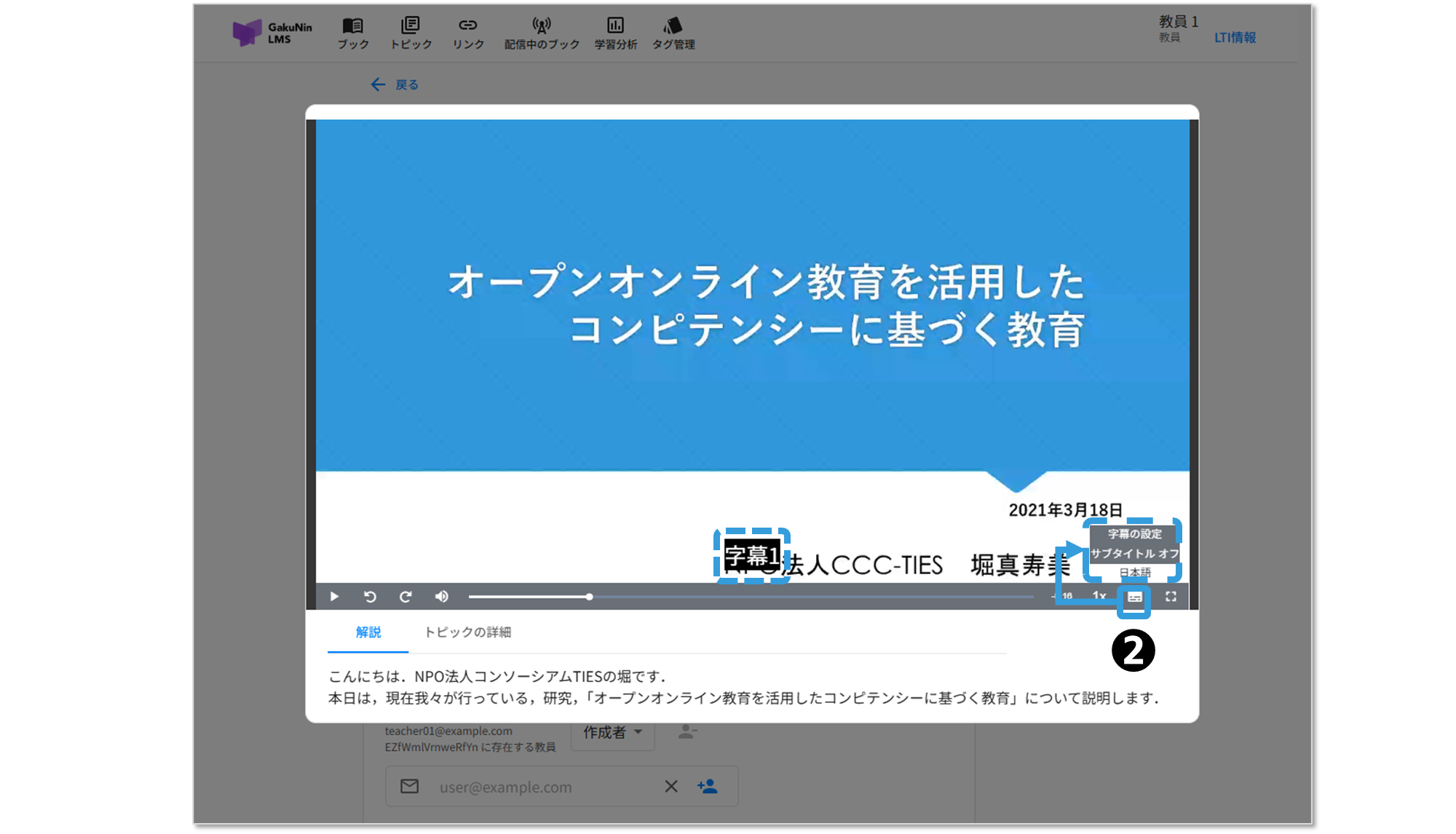The width and height of the screenshot is (1456, 834).
Task: Enter fullscreen video mode
Action: 1171,597
